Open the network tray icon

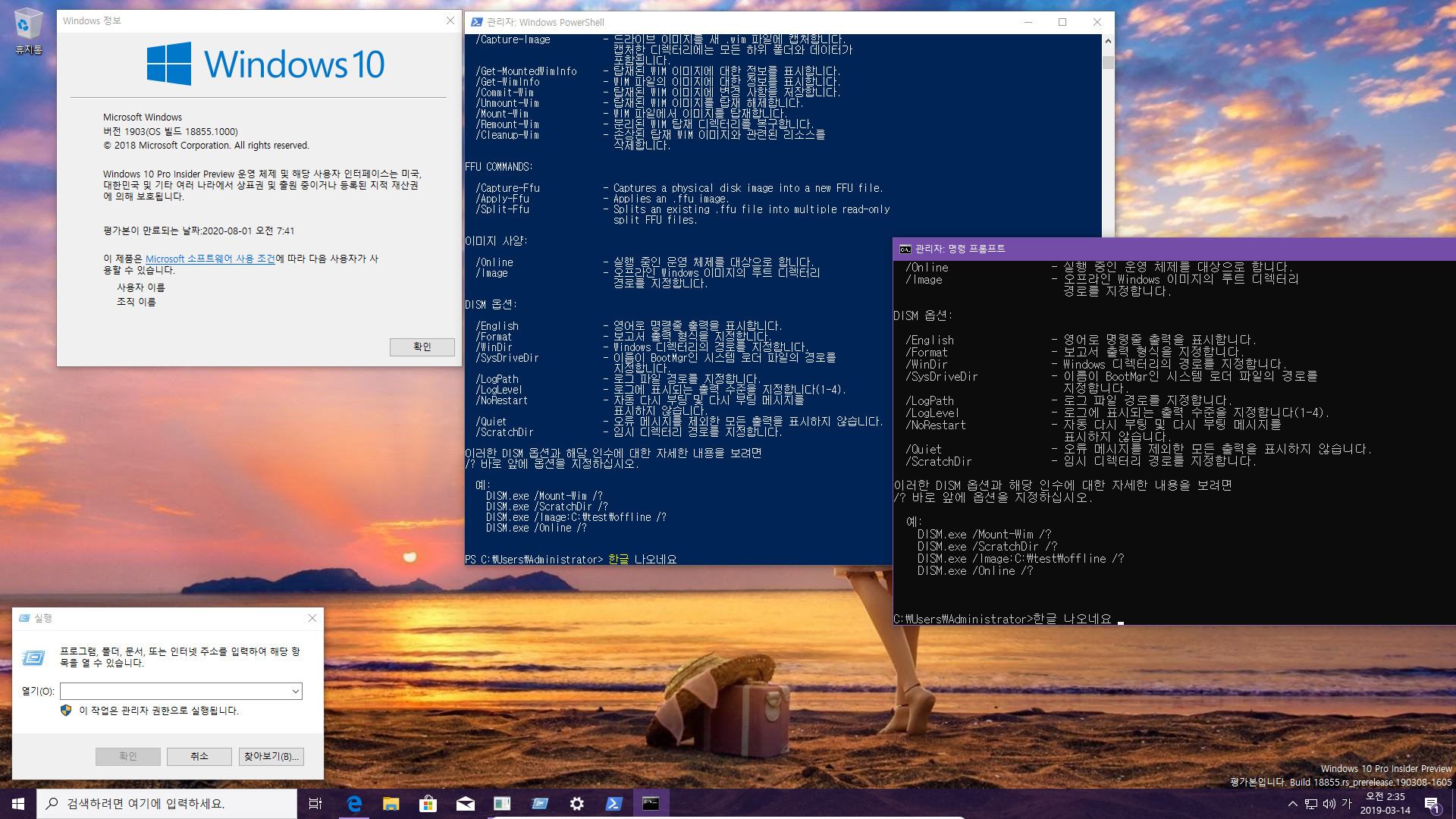tap(1311, 804)
